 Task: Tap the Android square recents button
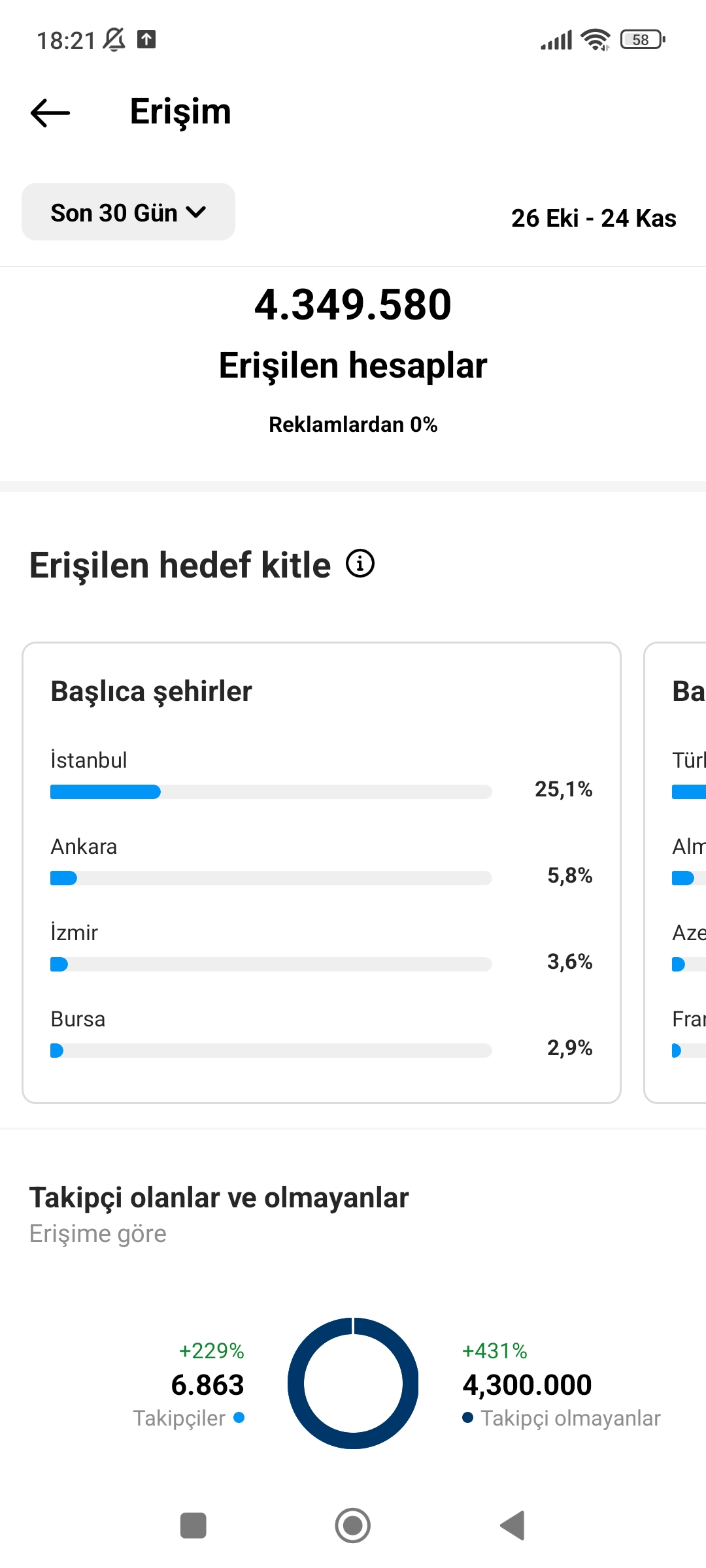193,1526
